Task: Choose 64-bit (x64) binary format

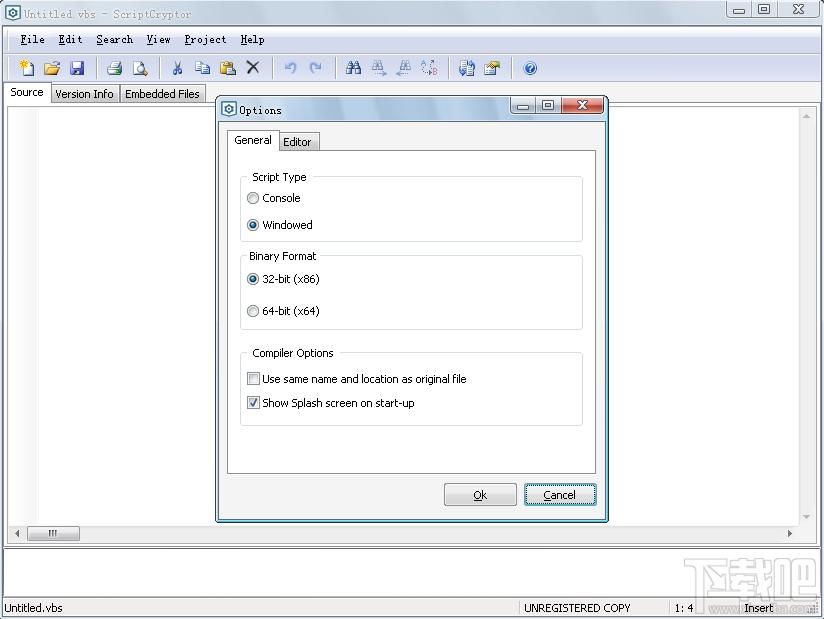Action: 283,311
